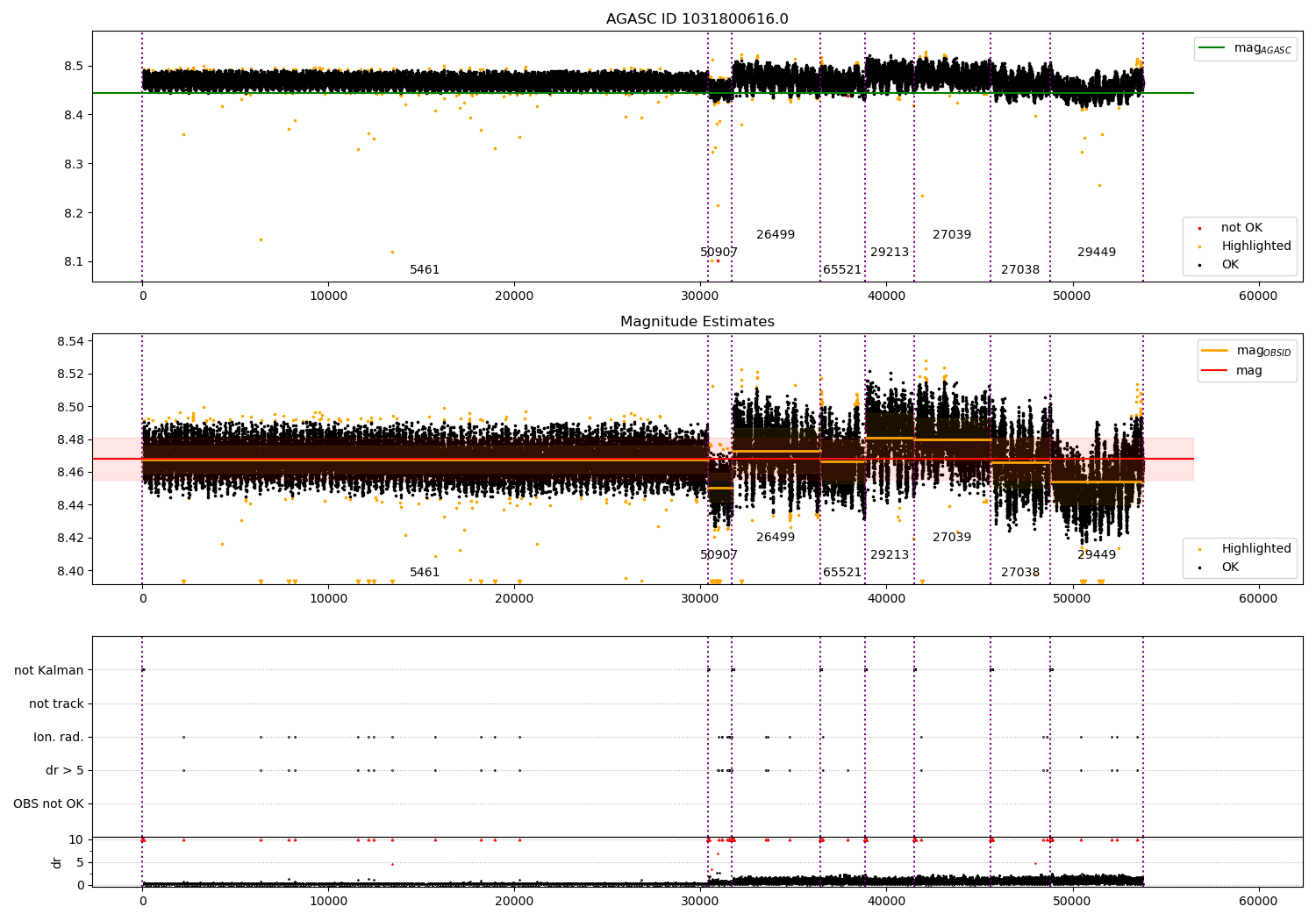Click obsid label 27039 in Magnitude Estimates plot
The height and width of the screenshot is (921, 1316).
pyautogui.click(x=952, y=538)
